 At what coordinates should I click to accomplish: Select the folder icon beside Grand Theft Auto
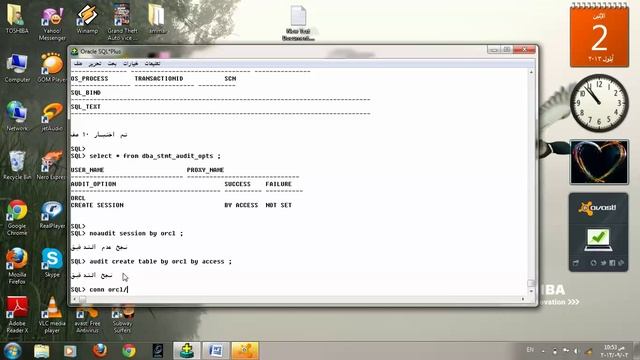(x=157, y=19)
